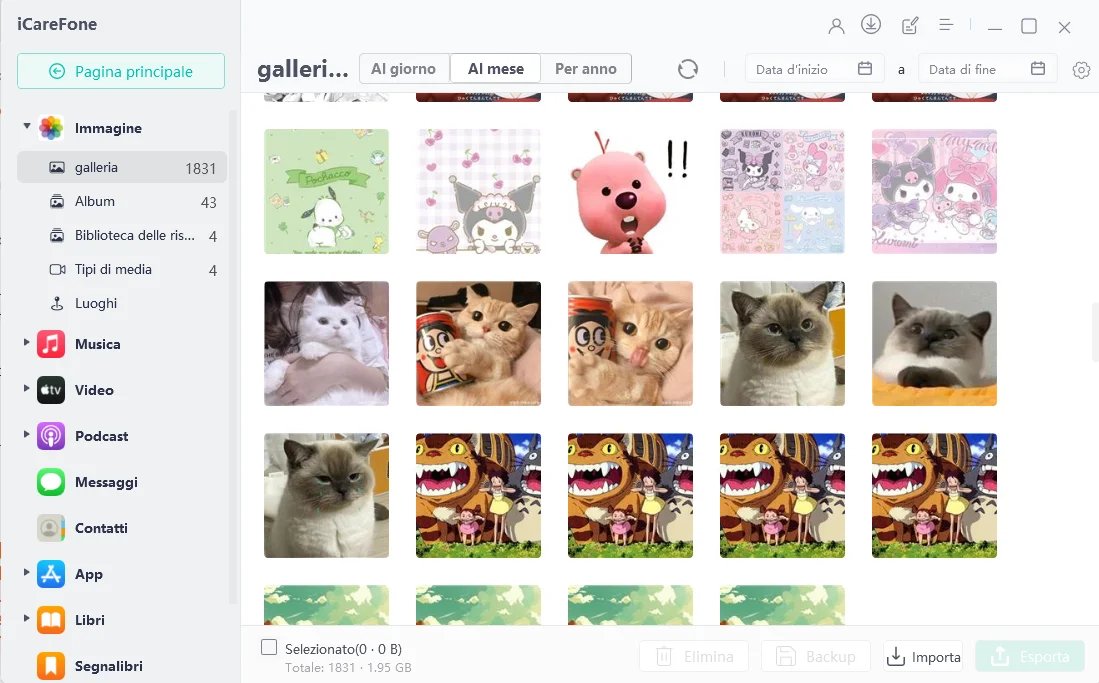Viewport: 1099px width, 683px height.
Task: Open the hamburger menu icon
Action: click(946, 25)
